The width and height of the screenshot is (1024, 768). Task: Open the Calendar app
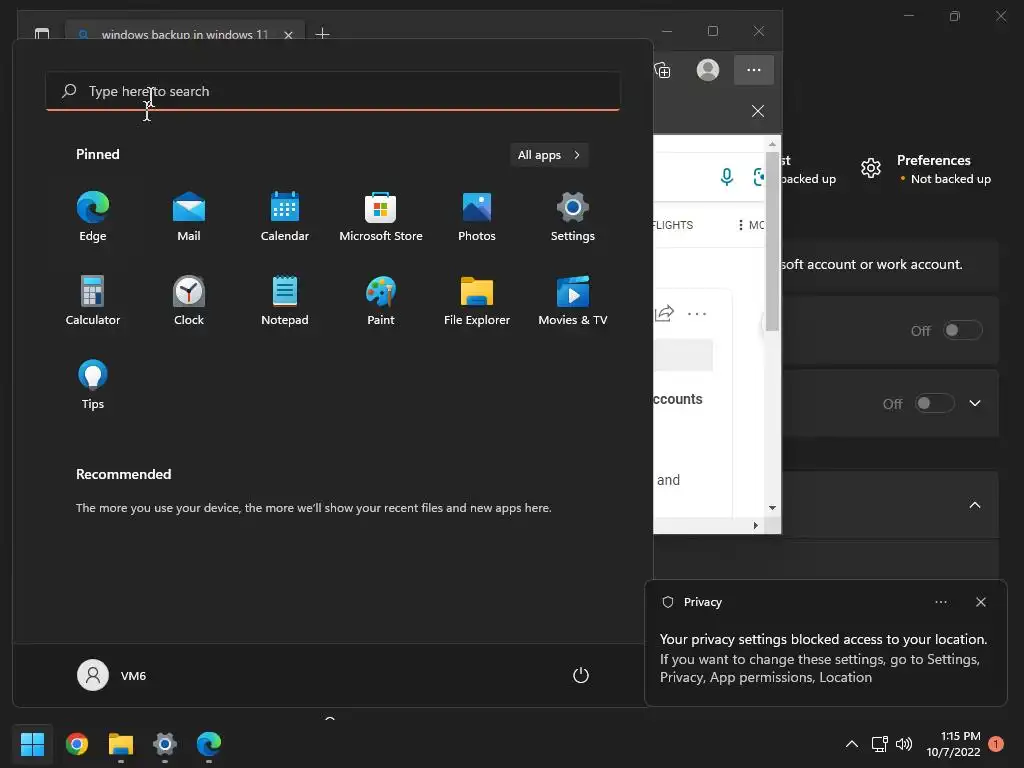click(285, 216)
